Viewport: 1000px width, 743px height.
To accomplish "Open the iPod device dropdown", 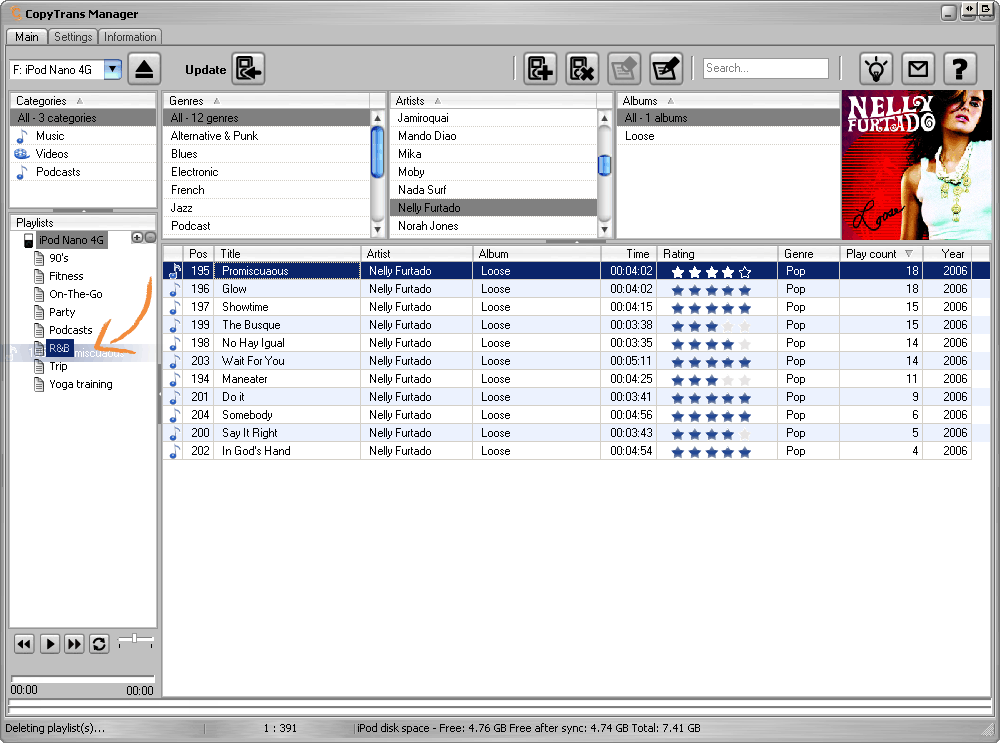I will (112, 70).
